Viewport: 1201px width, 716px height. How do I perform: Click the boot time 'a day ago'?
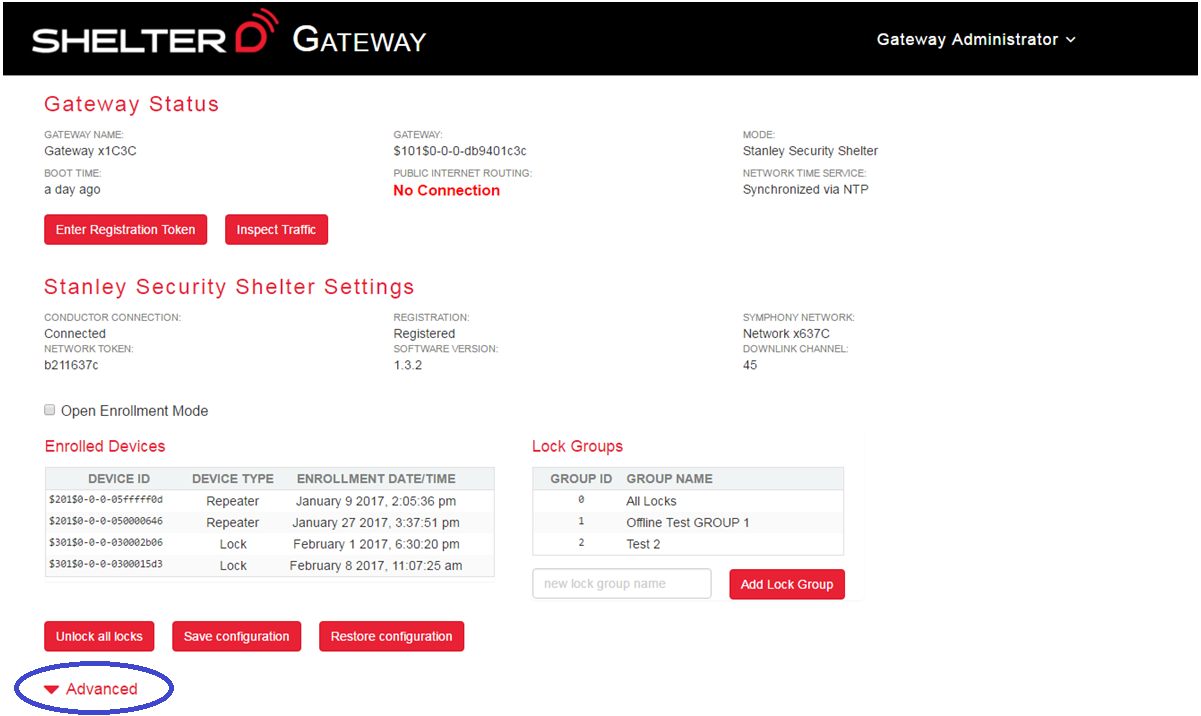click(72, 189)
